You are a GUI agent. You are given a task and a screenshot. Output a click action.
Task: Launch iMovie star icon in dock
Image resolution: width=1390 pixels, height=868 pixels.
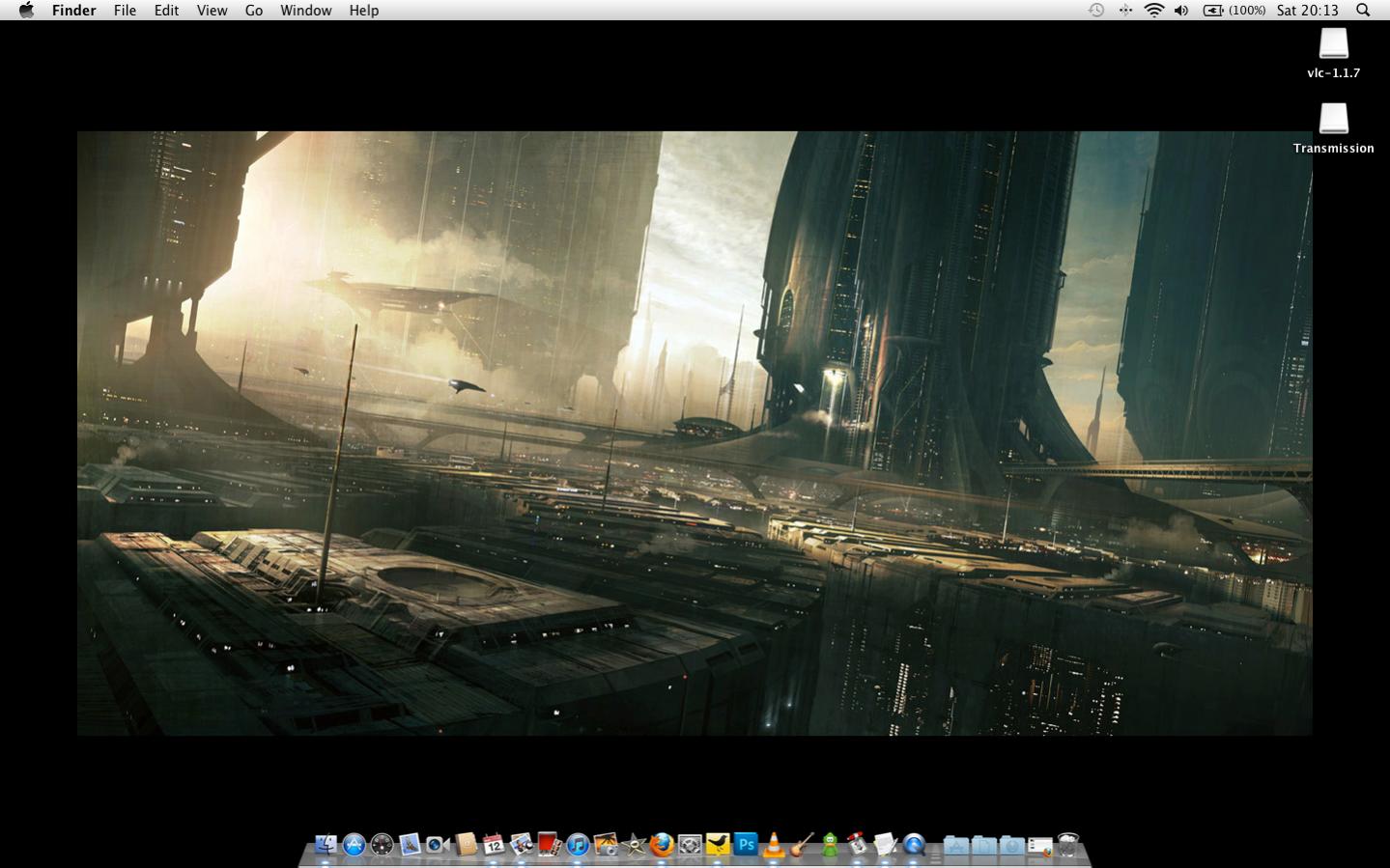634,845
